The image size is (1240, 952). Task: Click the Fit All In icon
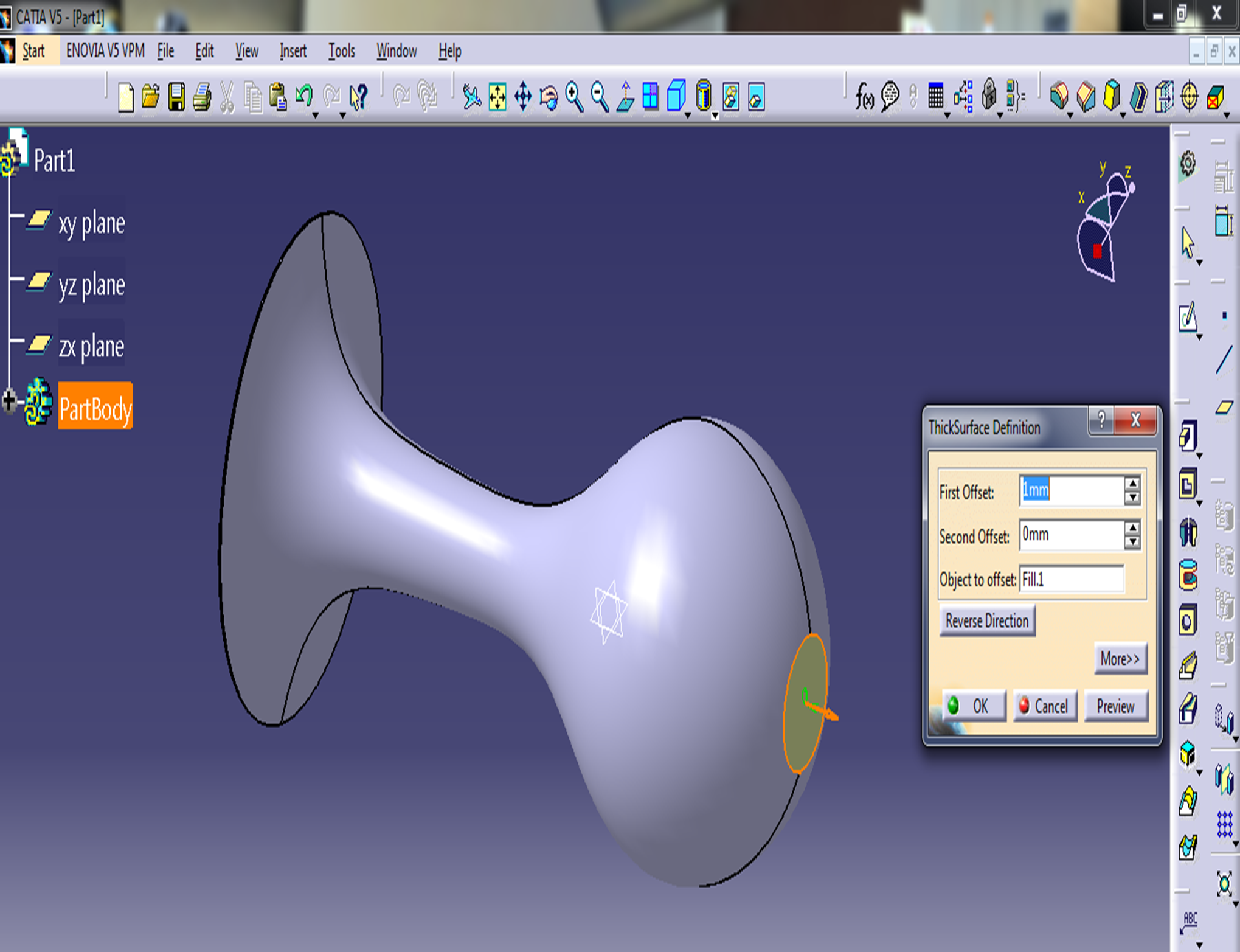click(x=497, y=97)
